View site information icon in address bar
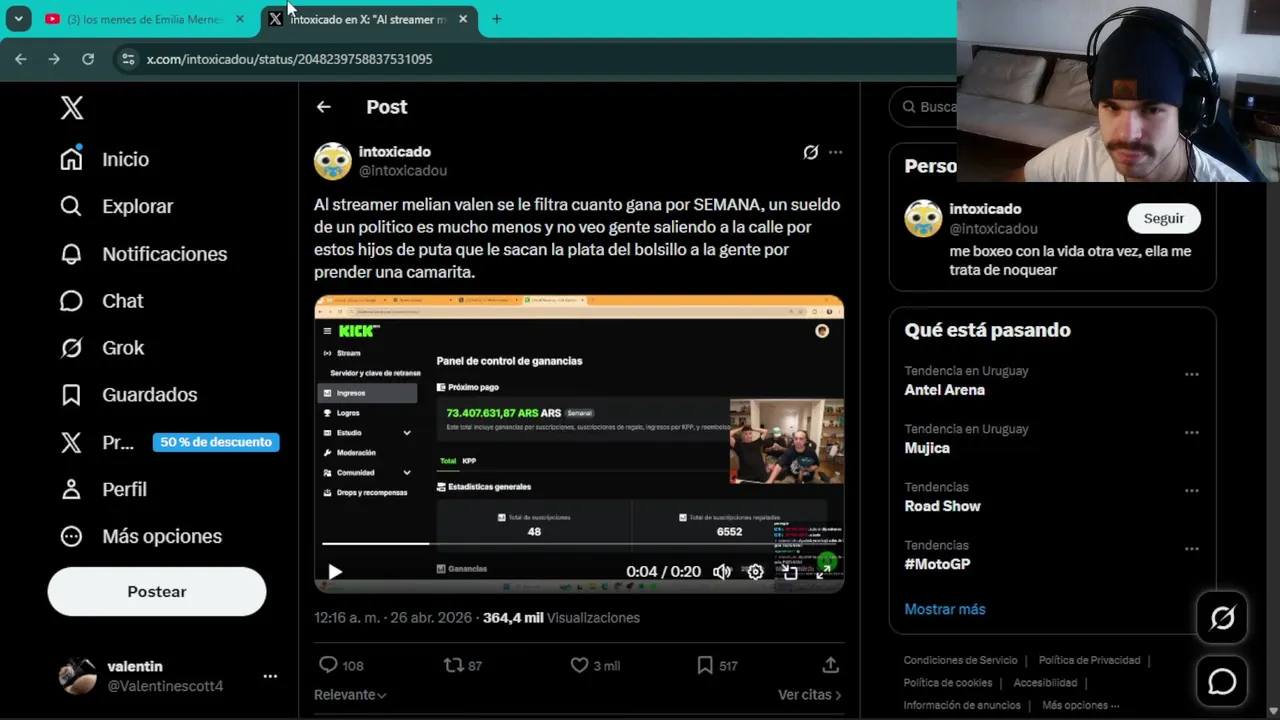This screenshot has width=1280, height=720. click(128, 59)
